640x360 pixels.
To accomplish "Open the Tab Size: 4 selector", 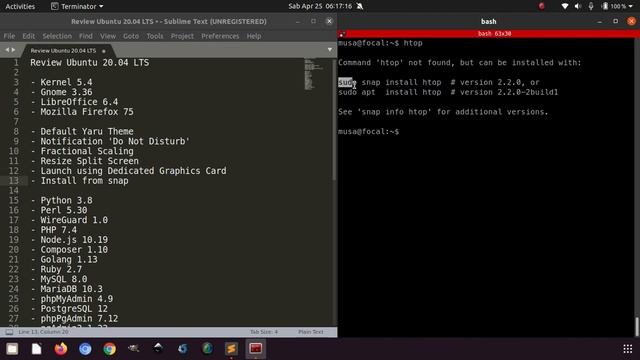I will click(x=264, y=332).
